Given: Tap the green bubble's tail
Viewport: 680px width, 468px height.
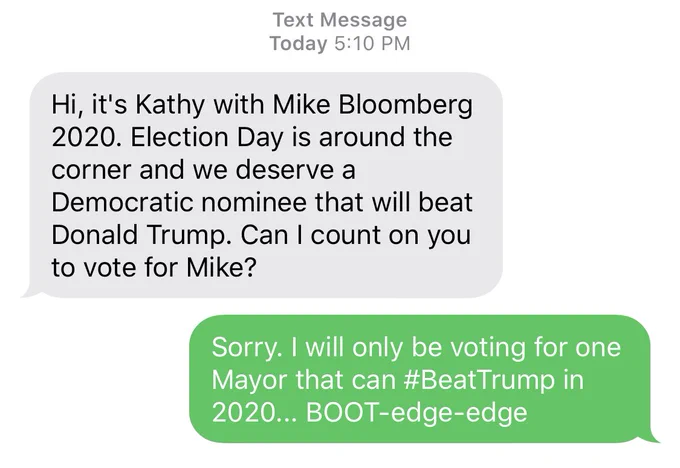Looking at the screenshot, I should click(650, 435).
